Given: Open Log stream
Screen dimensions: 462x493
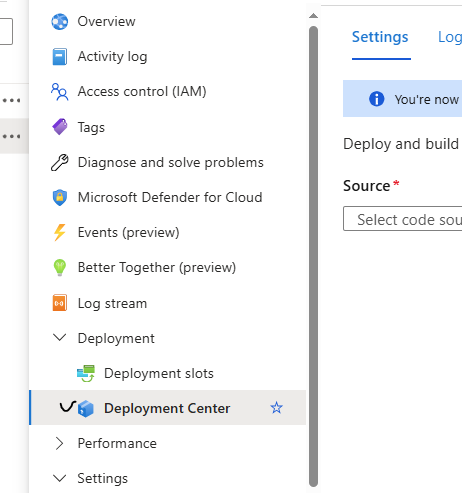Looking at the screenshot, I should tap(112, 304).
